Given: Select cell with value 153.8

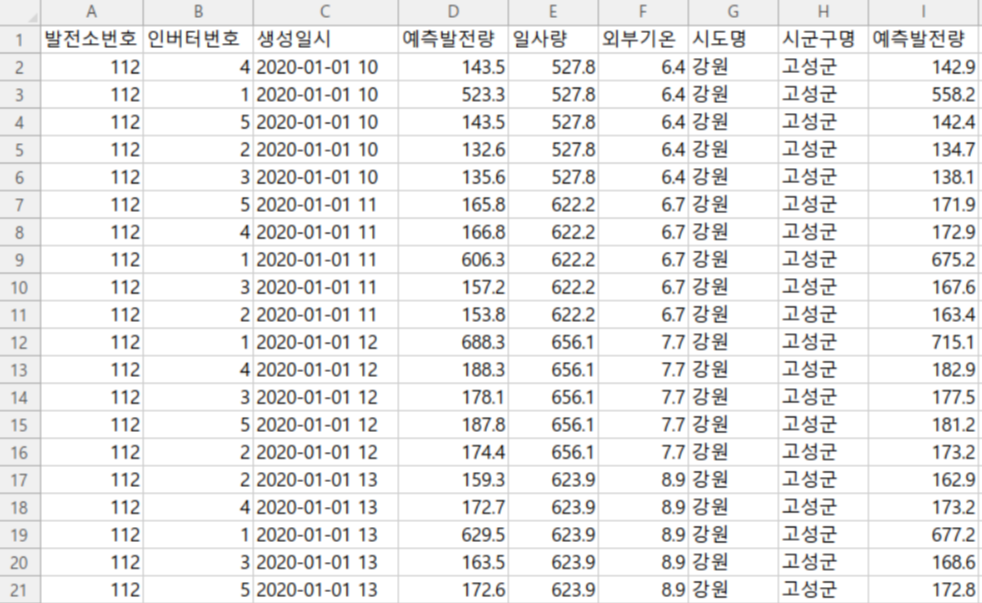Looking at the screenshot, I should tap(453, 315).
